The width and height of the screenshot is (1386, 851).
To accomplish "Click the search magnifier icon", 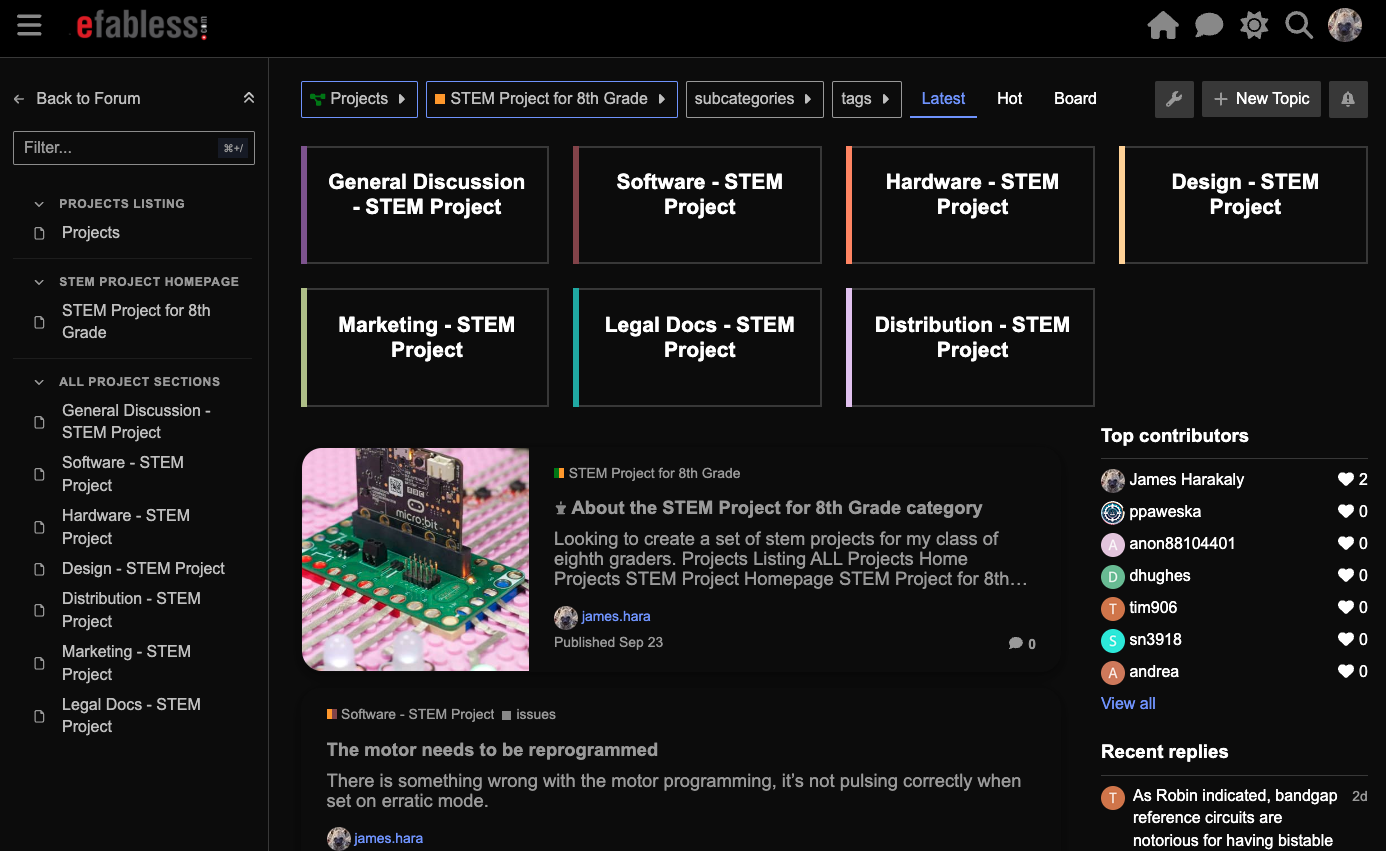I will (1299, 26).
